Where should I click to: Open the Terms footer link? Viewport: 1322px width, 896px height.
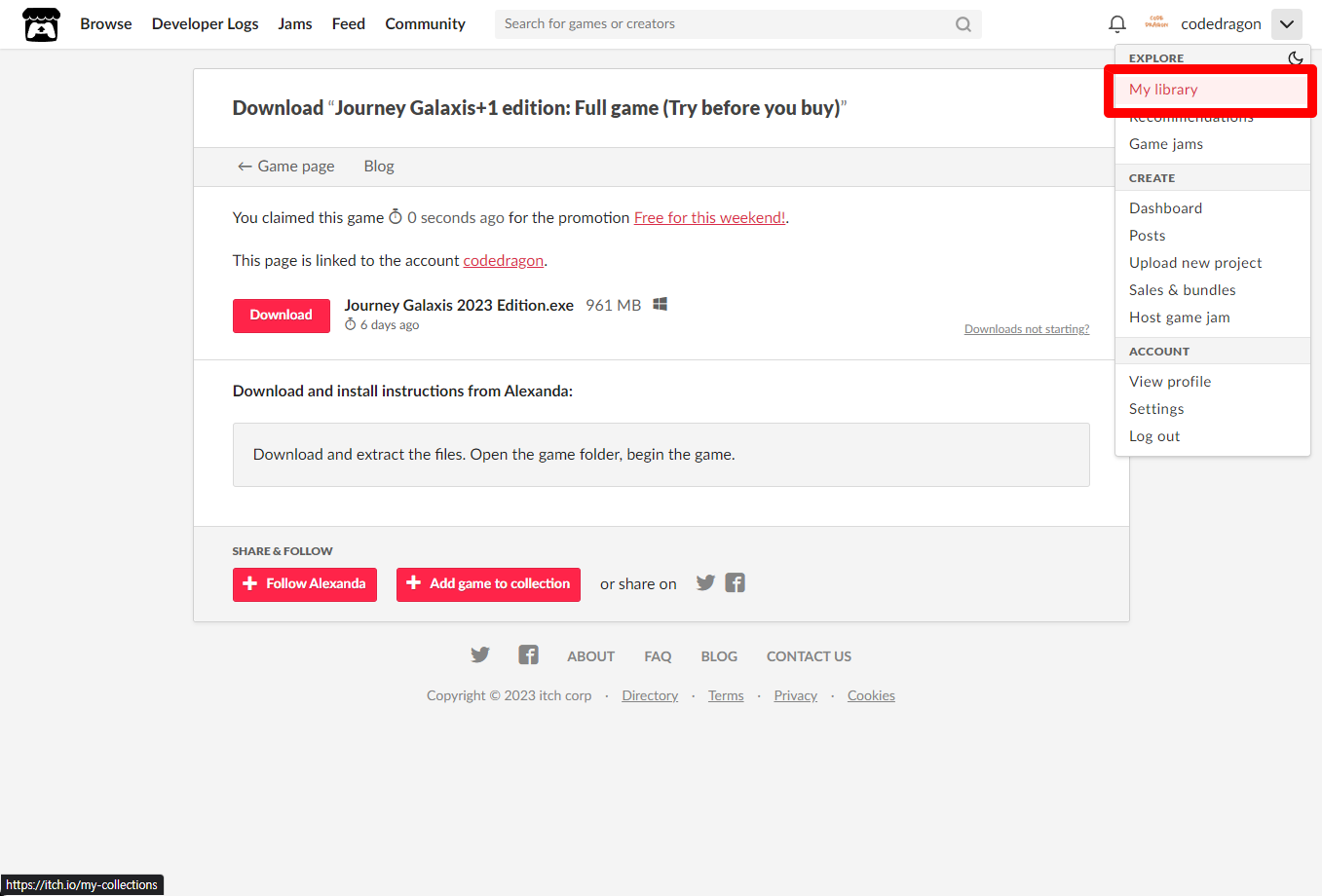(726, 695)
